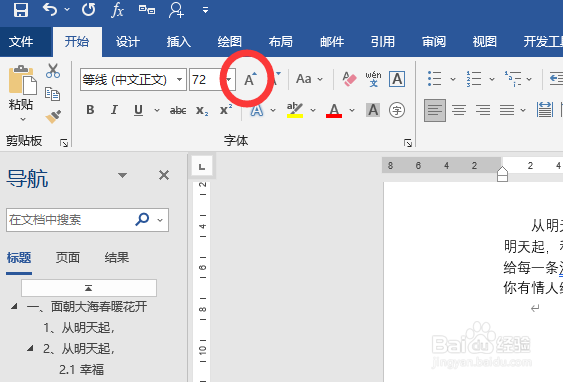Open the font name dropdown arrow
The width and height of the screenshot is (563, 382).
click(179, 79)
